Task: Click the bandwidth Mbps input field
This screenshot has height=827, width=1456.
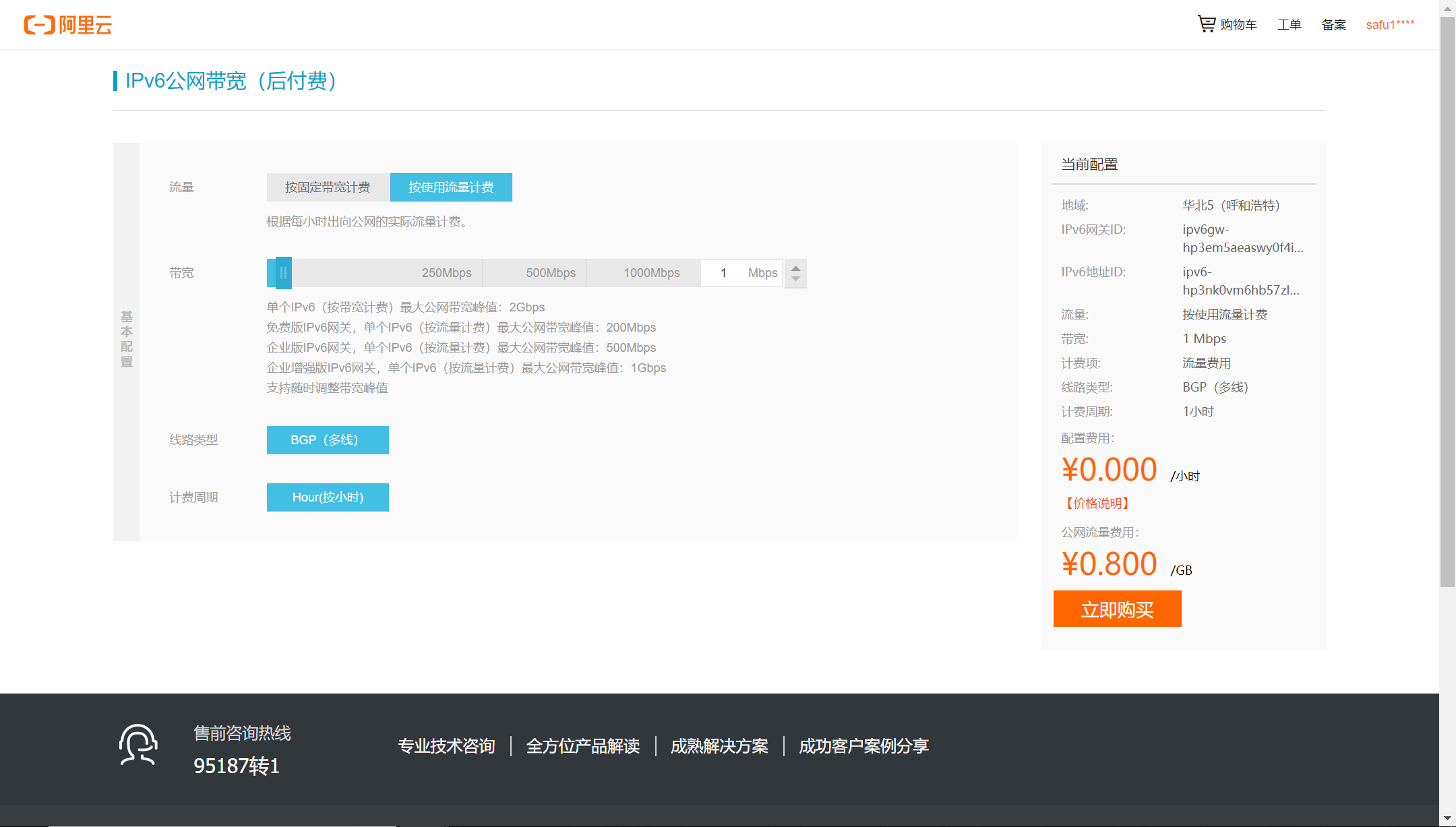Action: [723, 273]
